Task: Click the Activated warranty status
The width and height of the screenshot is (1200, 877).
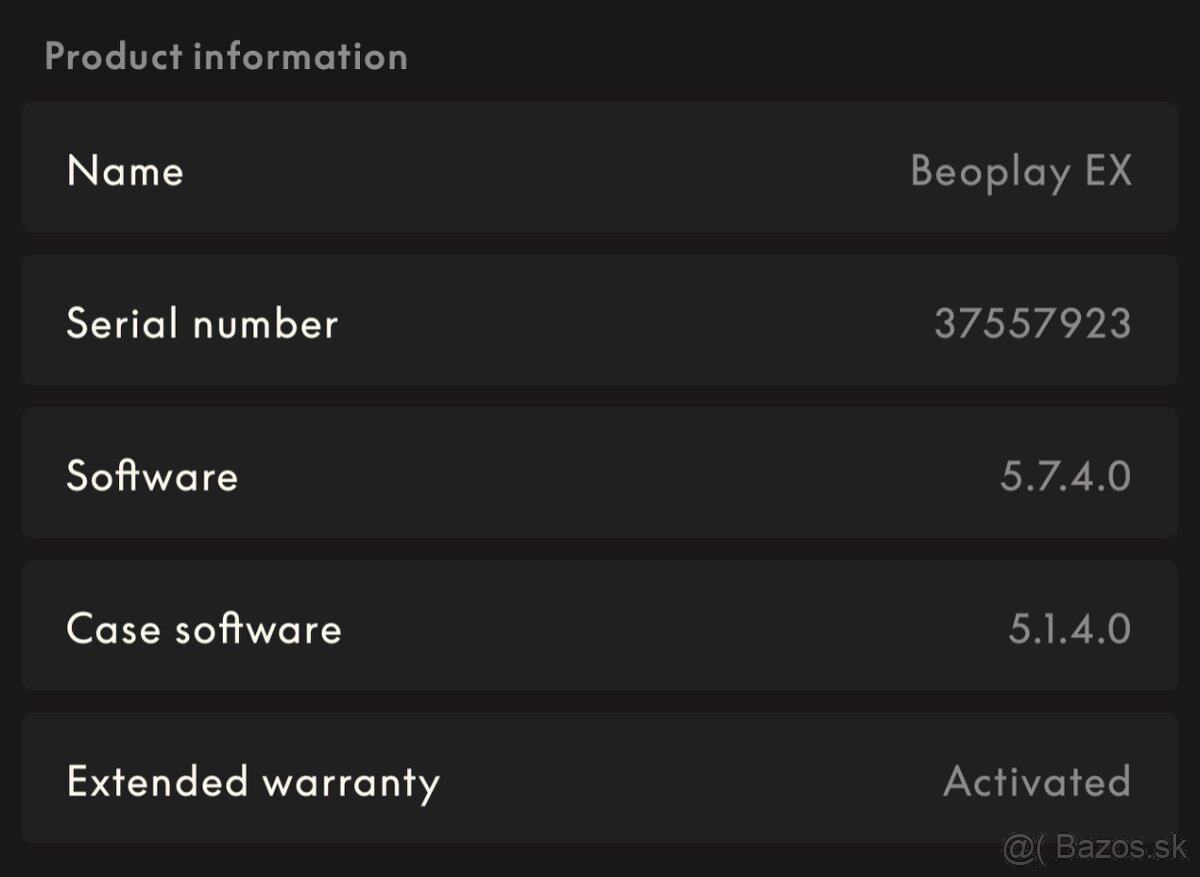Action: pos(1036,781)
